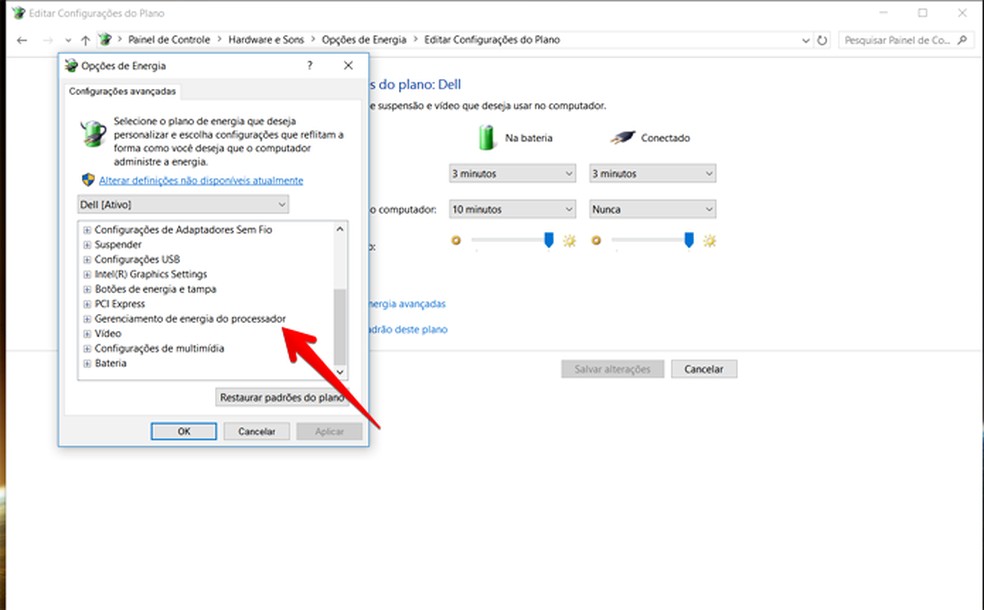The height and width of the screenshot is (610, 984).
Task: Click Cancelar in Opções de Energia dialog
Action: click(257, 431)
